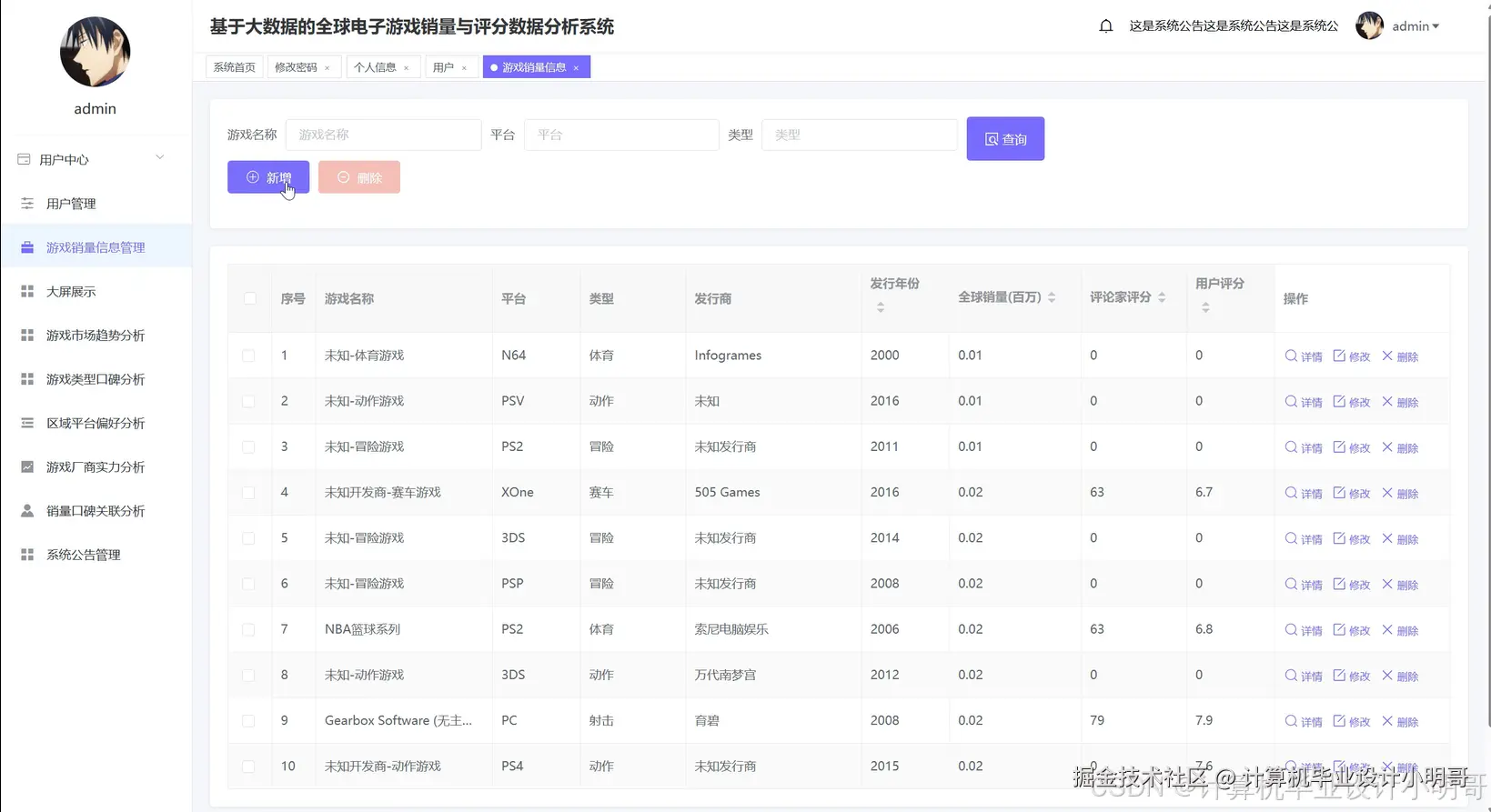Sort by 发行年份 column arrows
Screen dimensions: 1491x812
(881, 307)
